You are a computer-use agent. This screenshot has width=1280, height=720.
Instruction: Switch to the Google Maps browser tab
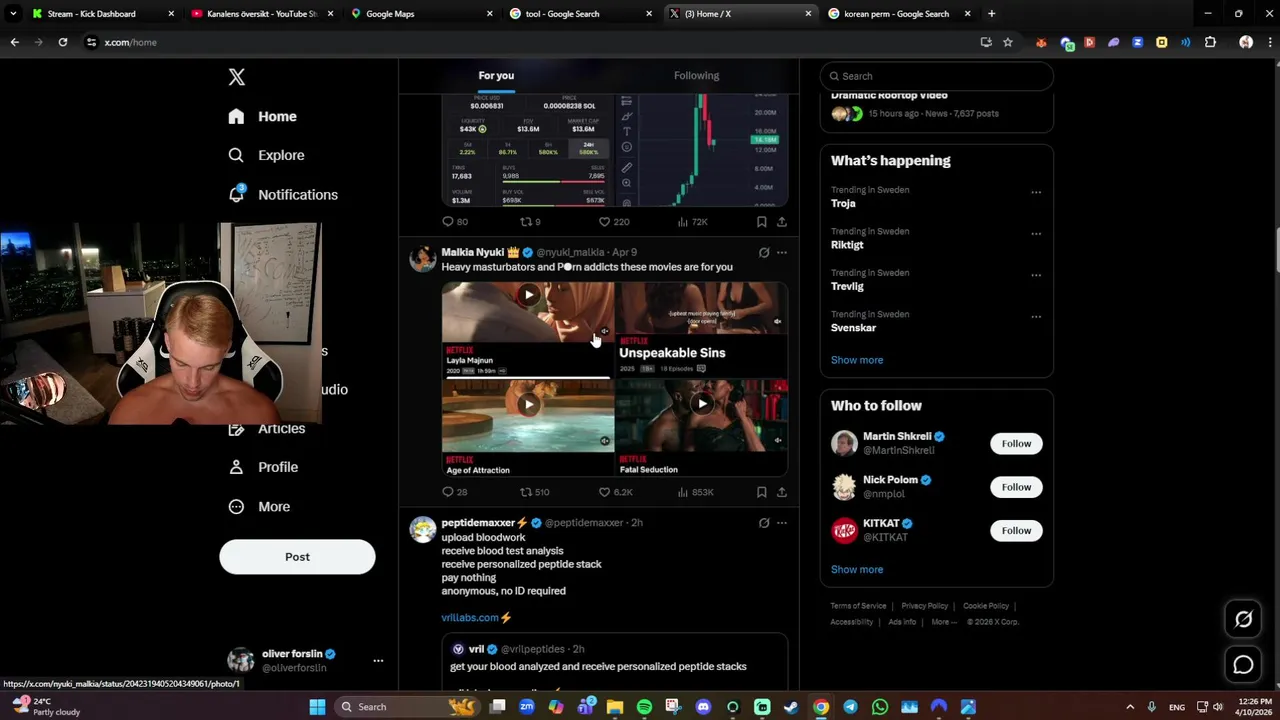(420, 14)
